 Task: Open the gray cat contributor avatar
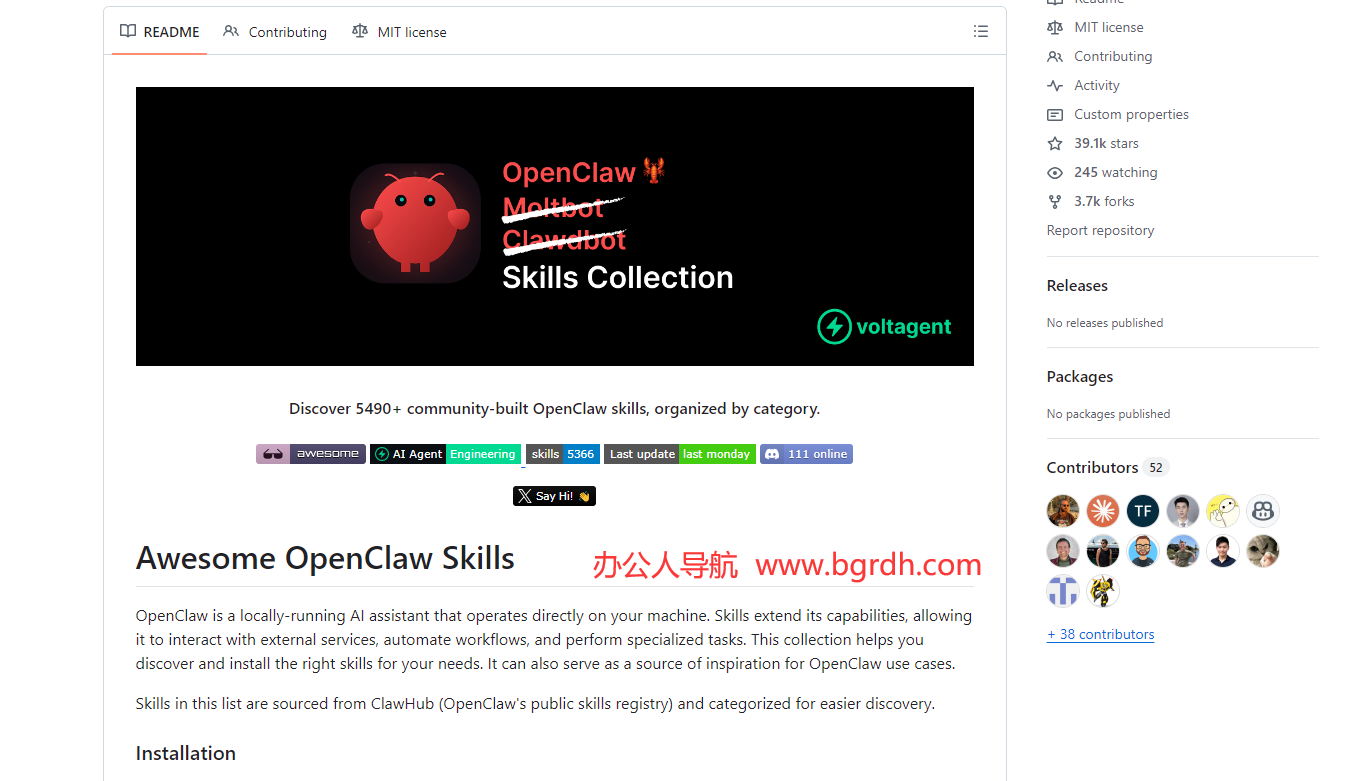(x=1263, y=551)
